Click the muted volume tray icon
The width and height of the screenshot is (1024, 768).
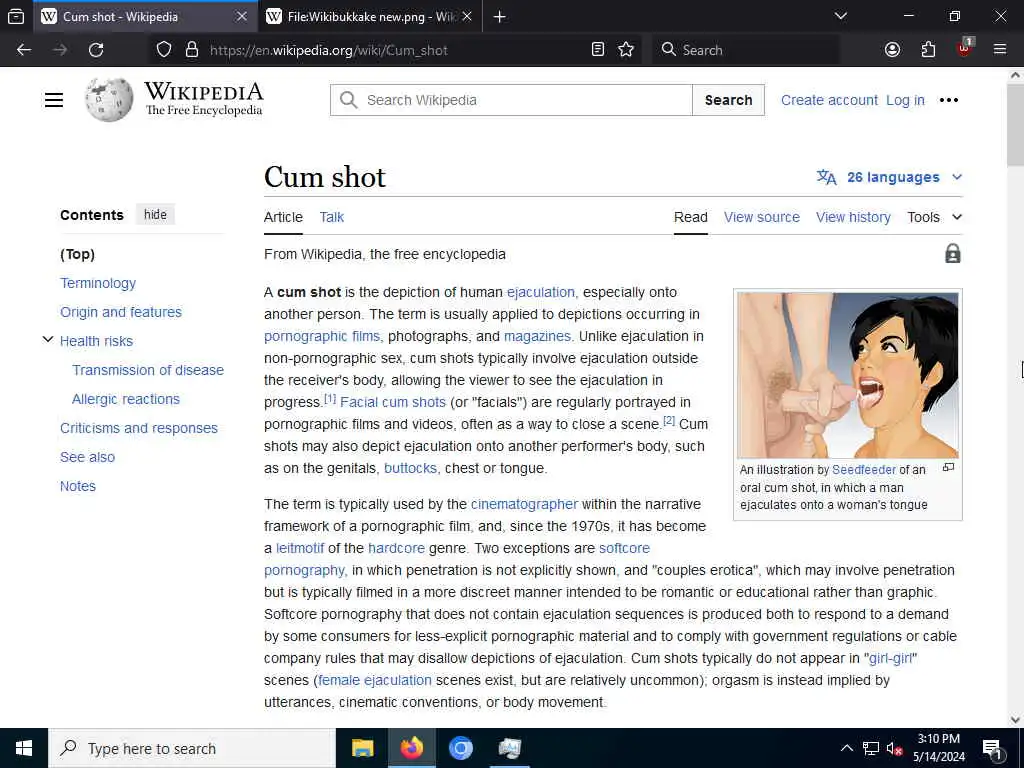(894, 748)
